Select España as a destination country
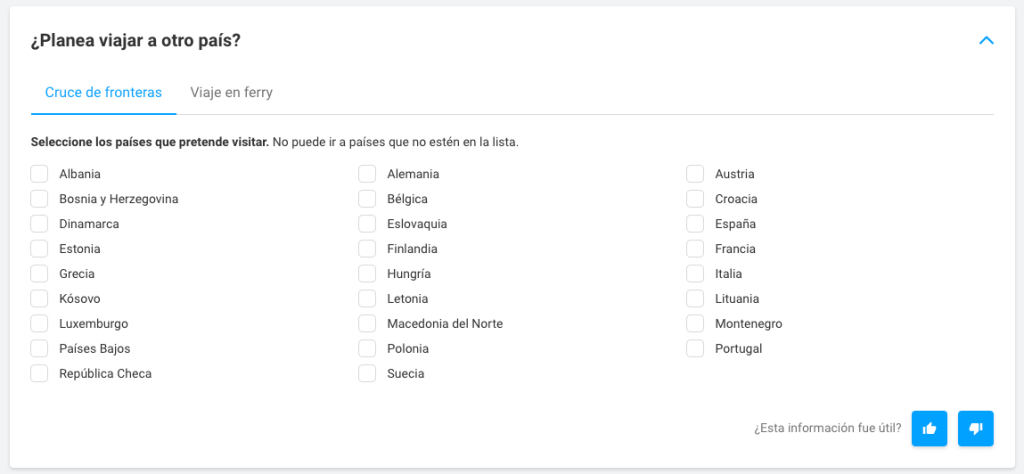This screenshot has height=474, width=1024. tap(695, 224)
